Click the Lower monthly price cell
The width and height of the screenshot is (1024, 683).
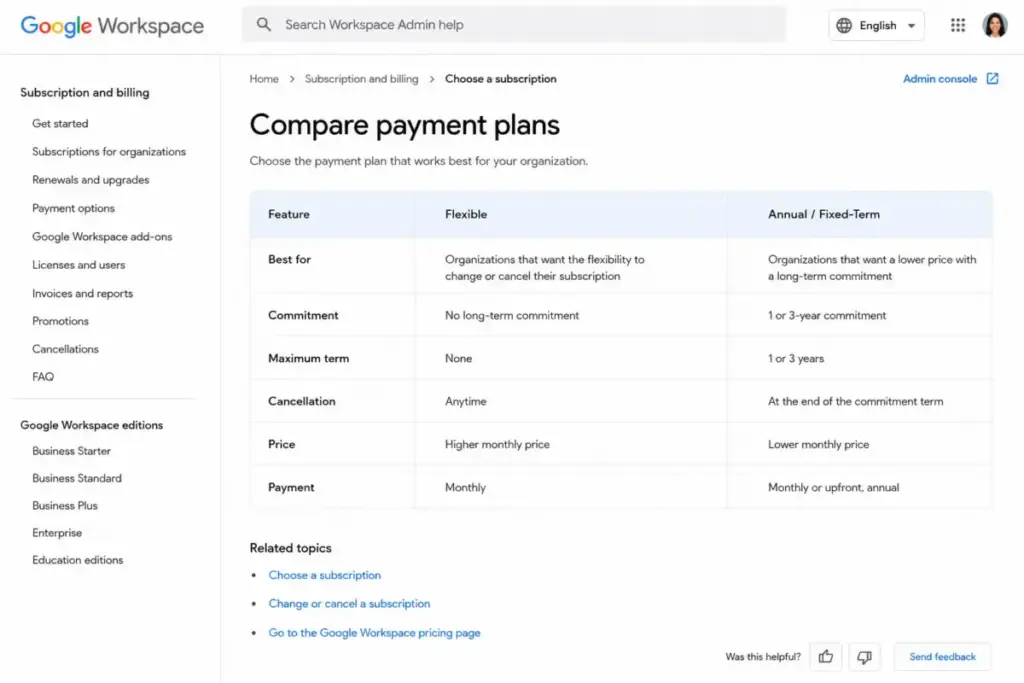coord(818,444)
